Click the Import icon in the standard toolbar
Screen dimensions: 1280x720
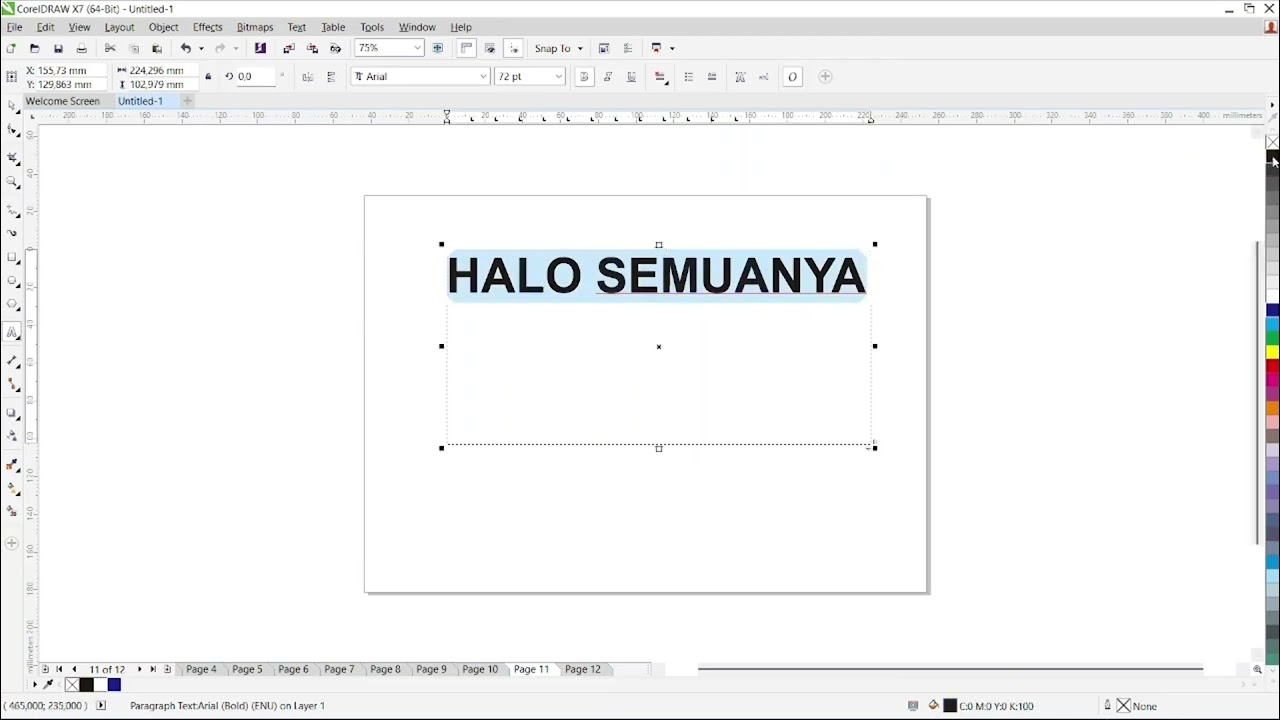[289, 48]
